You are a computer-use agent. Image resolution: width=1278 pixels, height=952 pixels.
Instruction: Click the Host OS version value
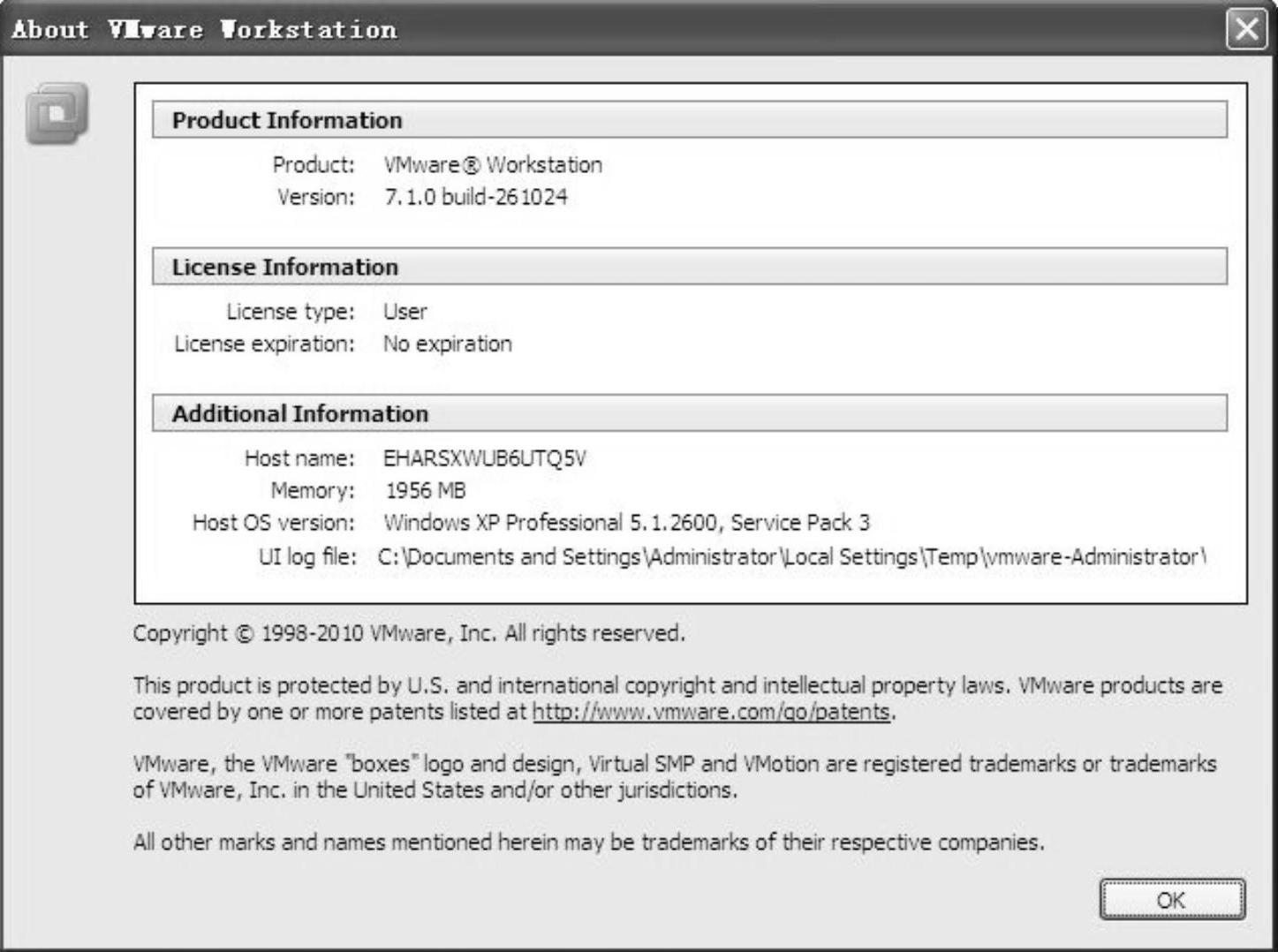point(626,523)
